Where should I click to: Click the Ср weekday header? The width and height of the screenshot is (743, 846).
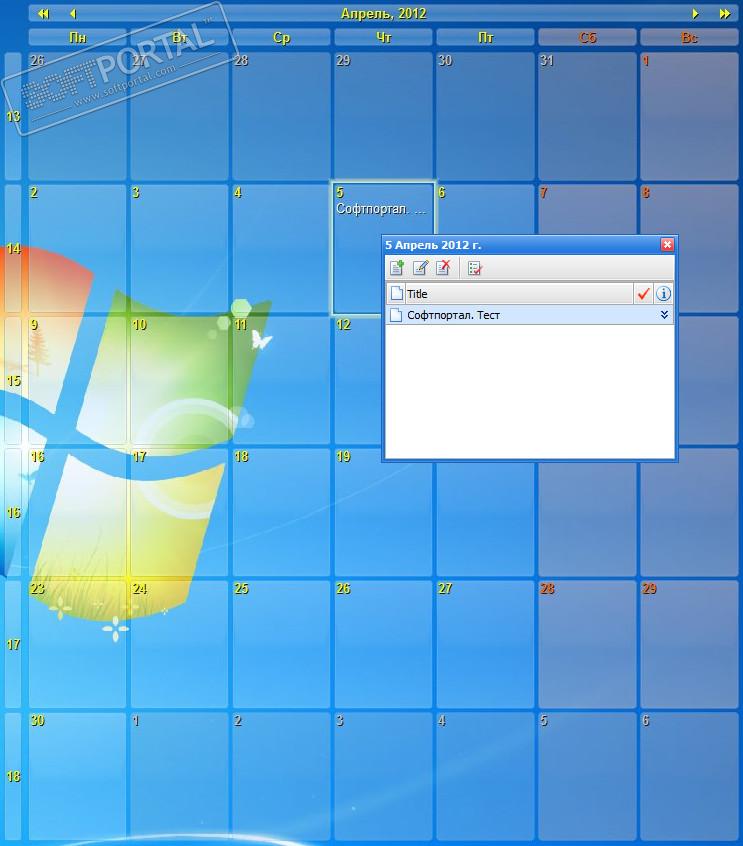281,37
